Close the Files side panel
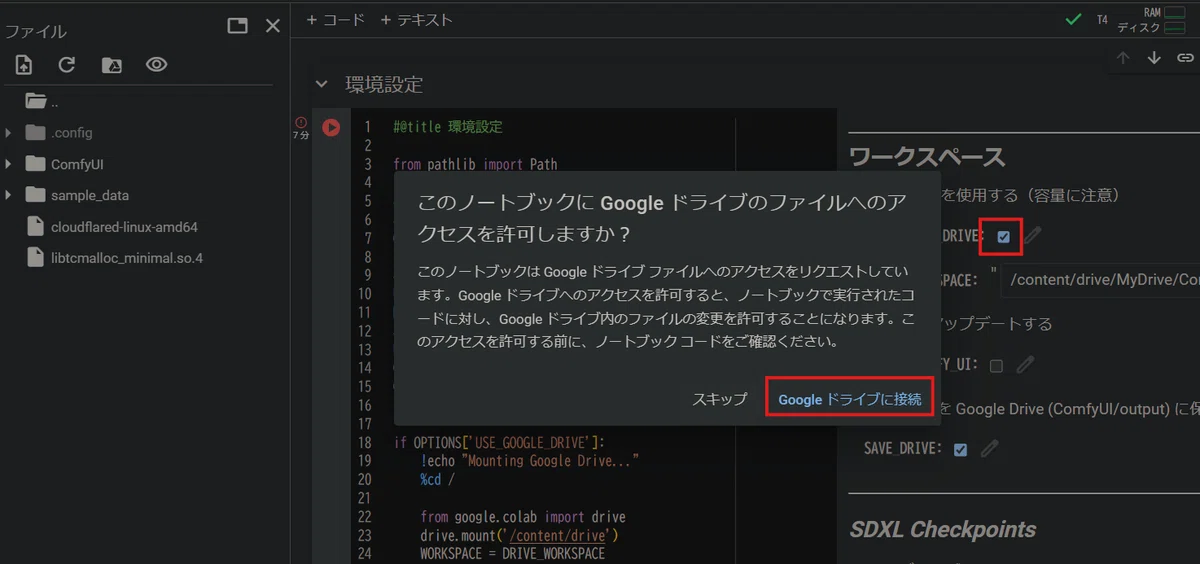 pyautogui.click(x=272, y=26)
